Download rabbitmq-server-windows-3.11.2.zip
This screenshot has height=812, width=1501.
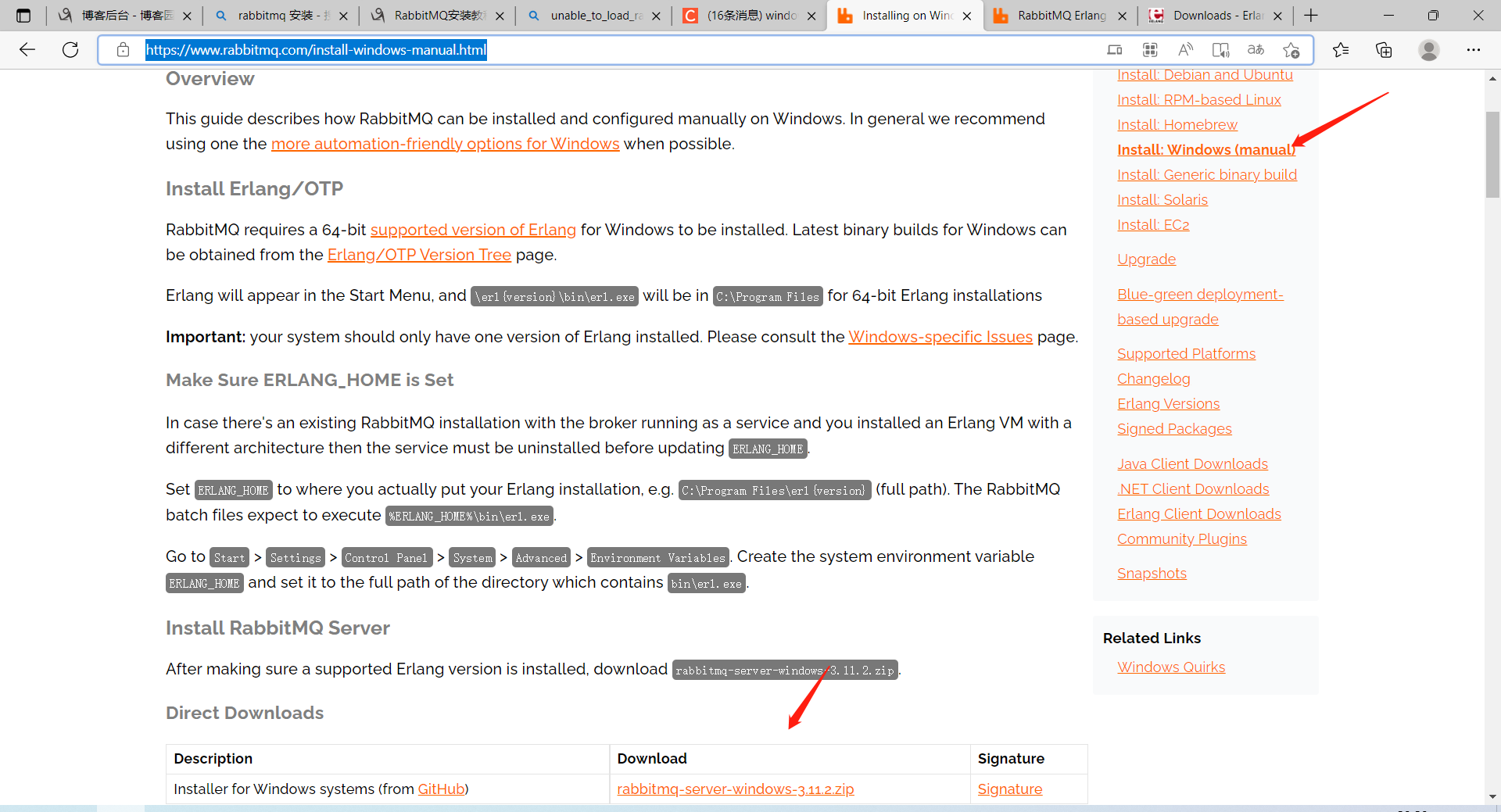pyautogui.click(x=735, y=789)
